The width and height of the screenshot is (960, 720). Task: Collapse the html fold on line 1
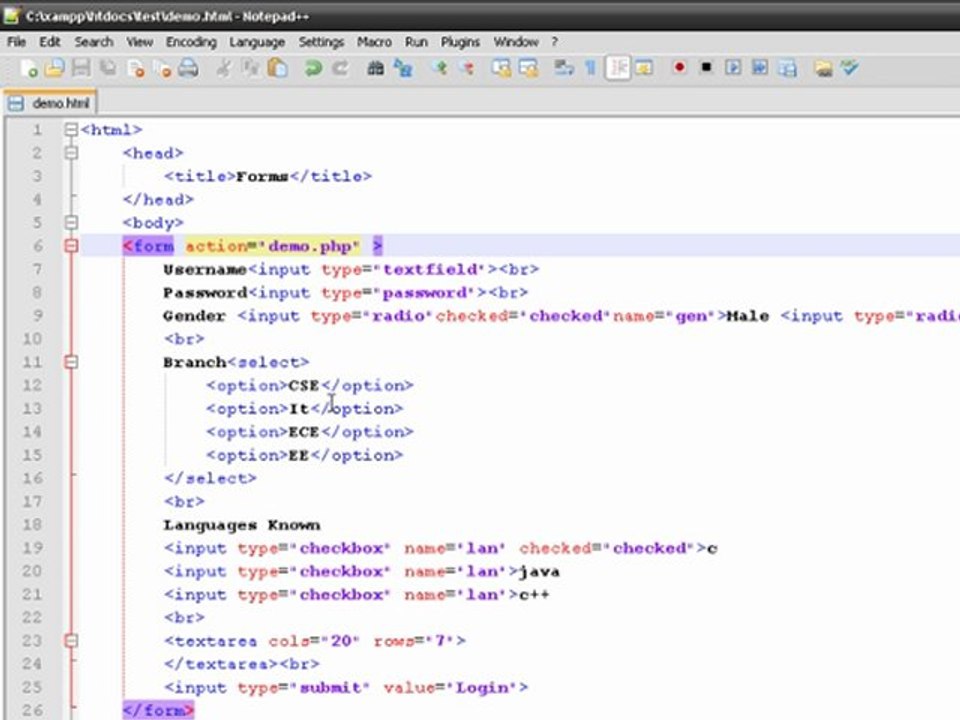[x=71, y=130]
